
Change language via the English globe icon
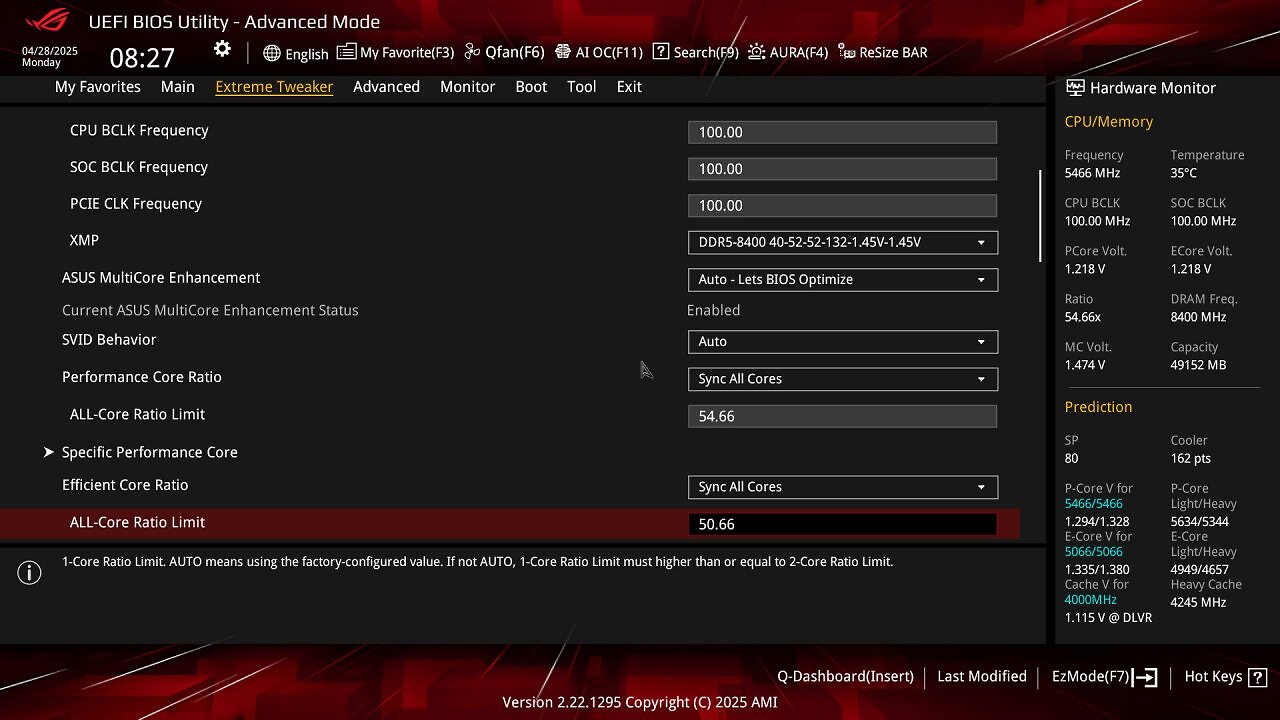296,53
